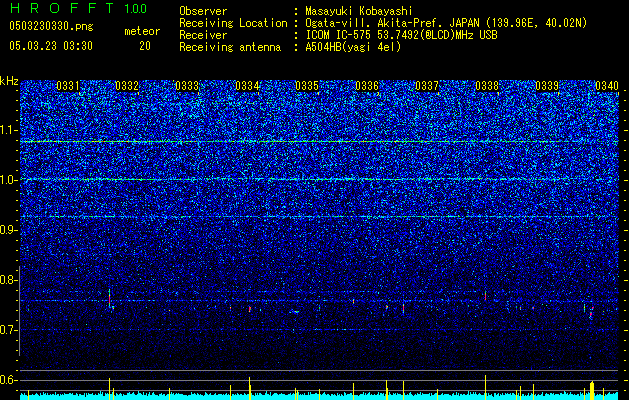Click the 0340 time marker
Viewport: 629px width, 400px height.
(607, 86)
